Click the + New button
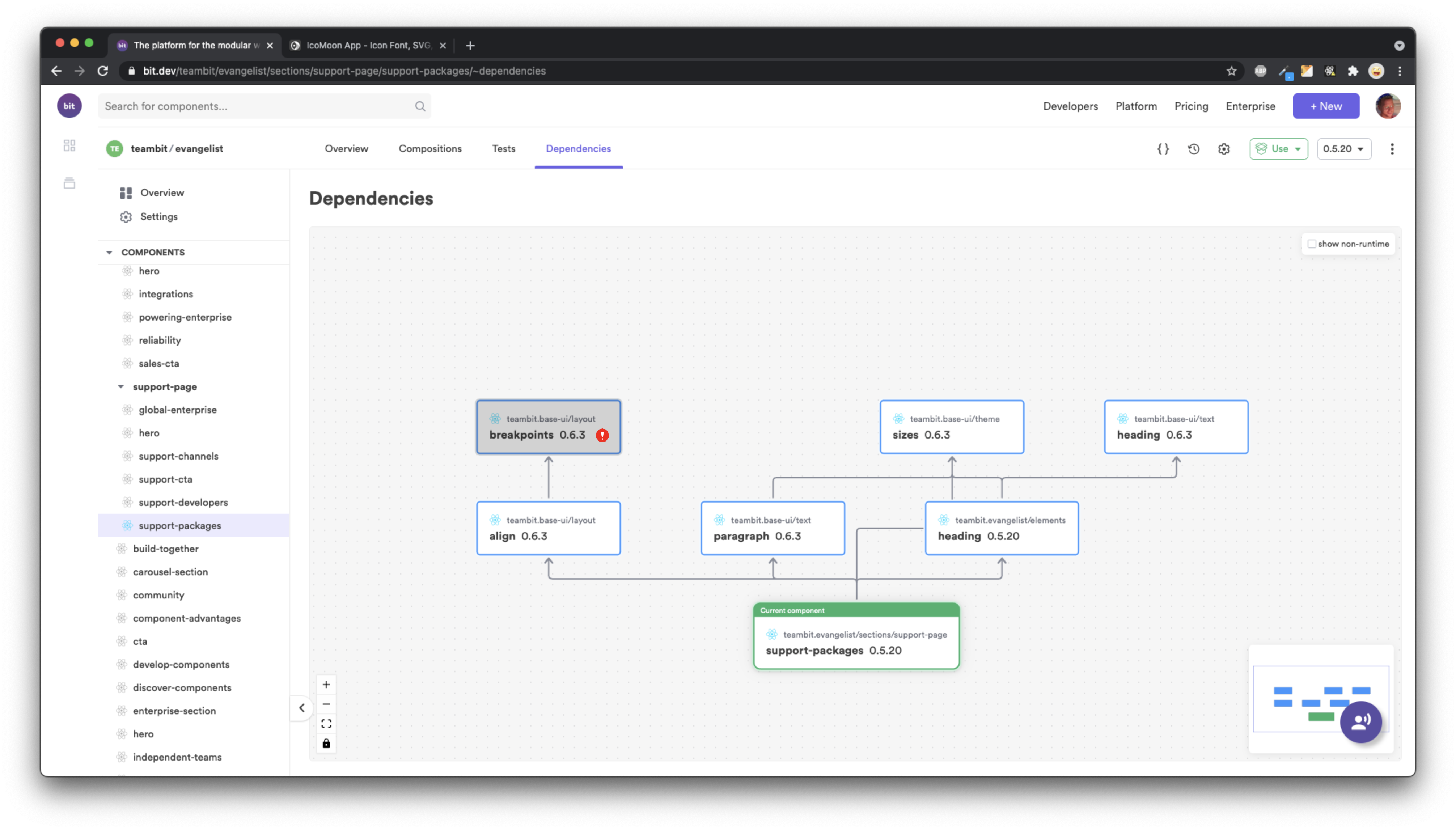1456x830 pixels. 1325,106
